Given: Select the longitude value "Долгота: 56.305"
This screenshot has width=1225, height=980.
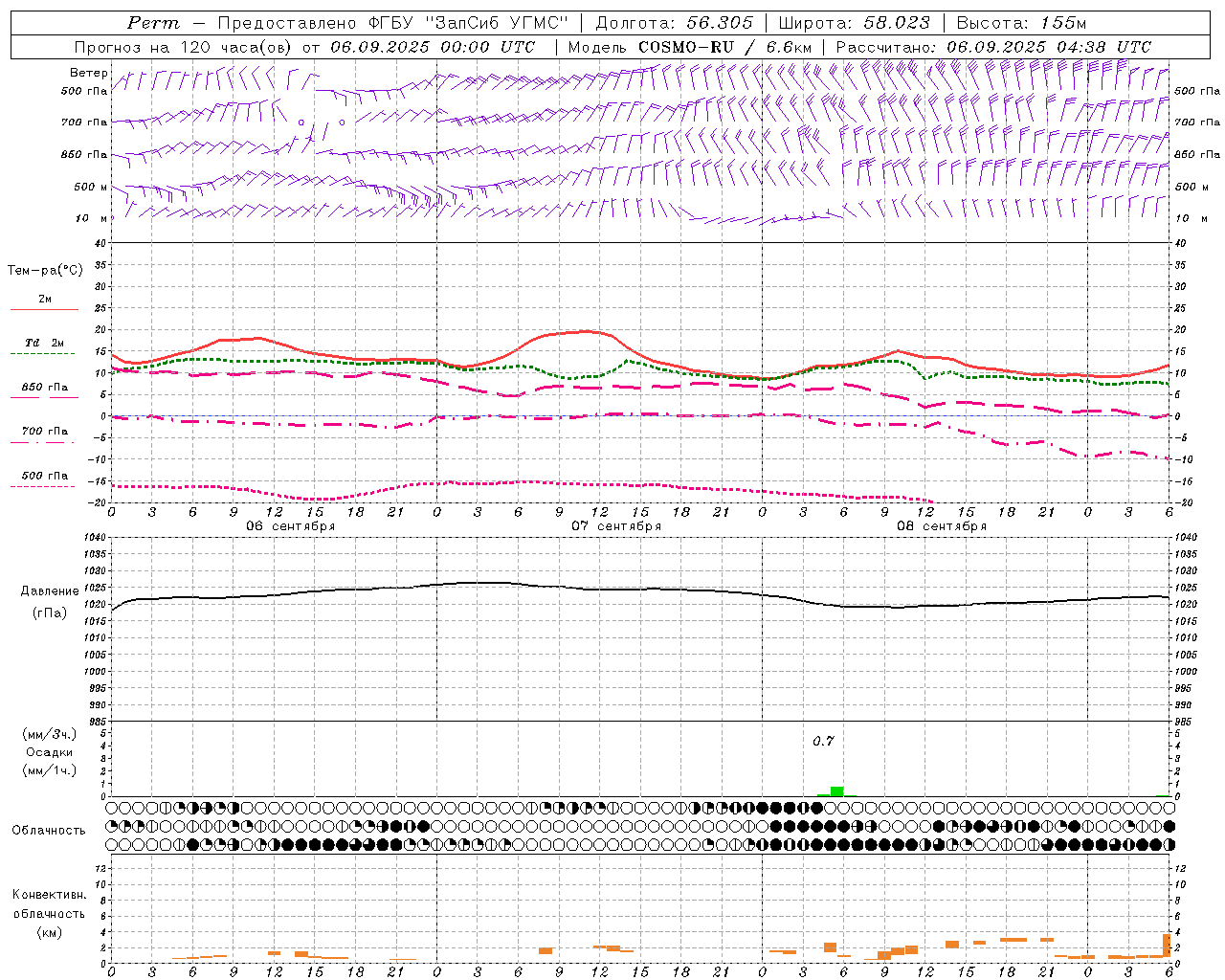Looking at the screenshot, I should [x=675, y=23].
